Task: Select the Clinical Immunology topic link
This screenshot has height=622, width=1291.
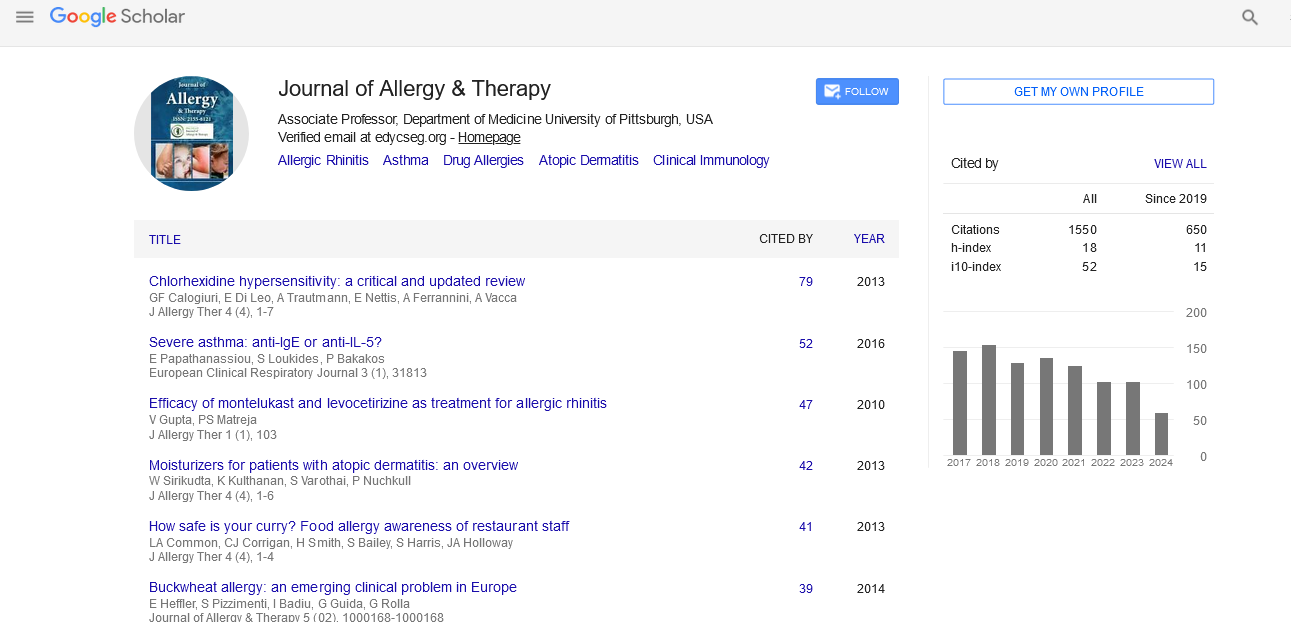Action: (711, 160)
